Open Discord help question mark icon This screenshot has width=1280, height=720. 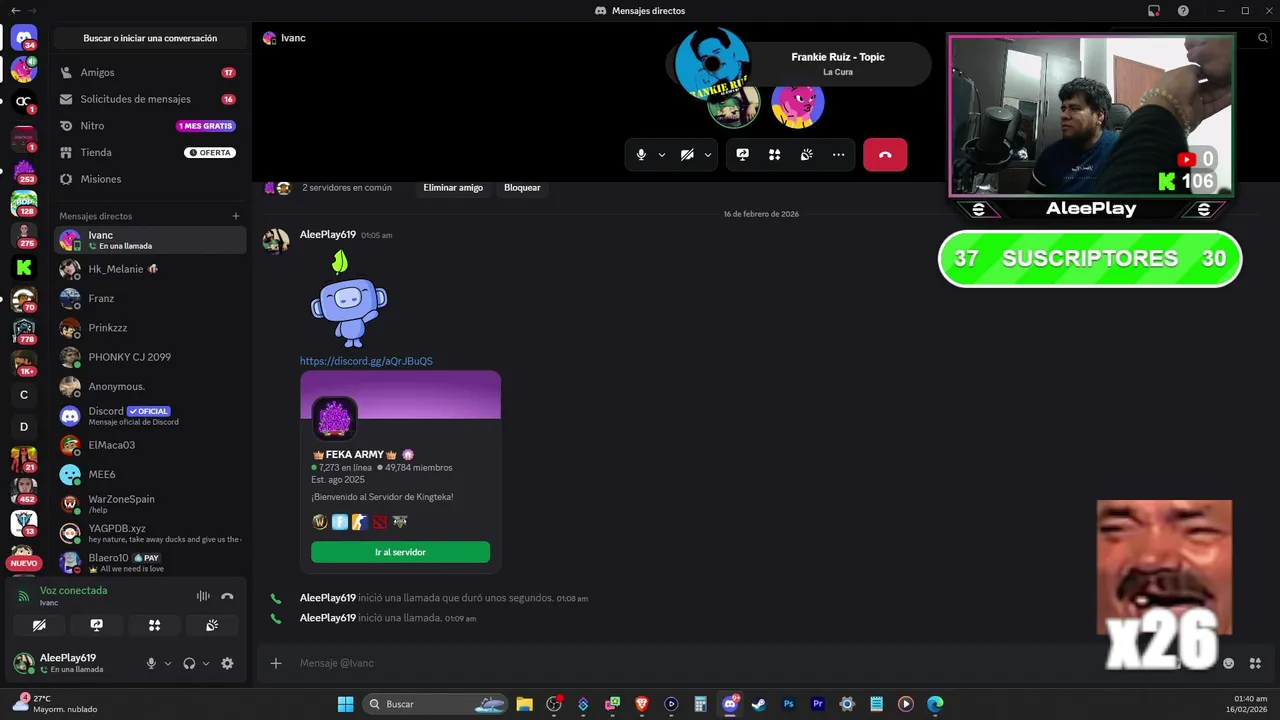(x=1183, y=11)
